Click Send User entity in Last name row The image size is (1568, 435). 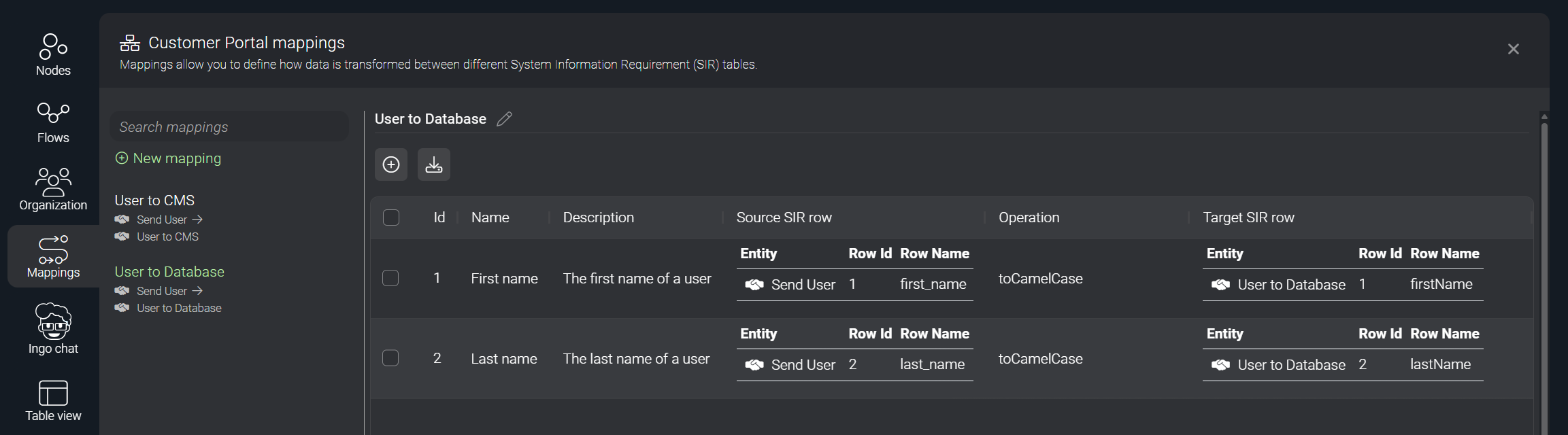pos(803,365)
